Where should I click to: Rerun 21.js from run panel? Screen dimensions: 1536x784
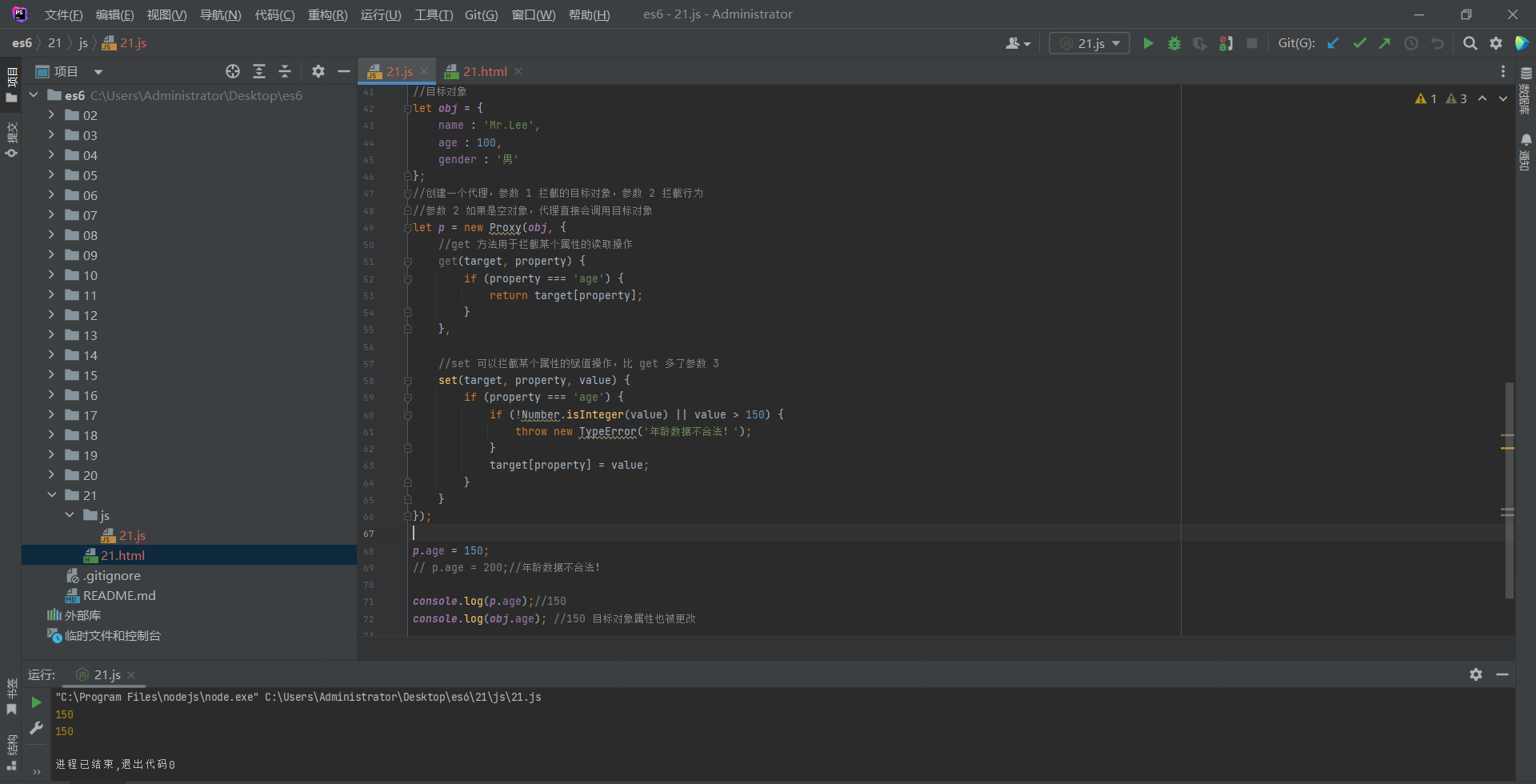(x=36, y=702)
